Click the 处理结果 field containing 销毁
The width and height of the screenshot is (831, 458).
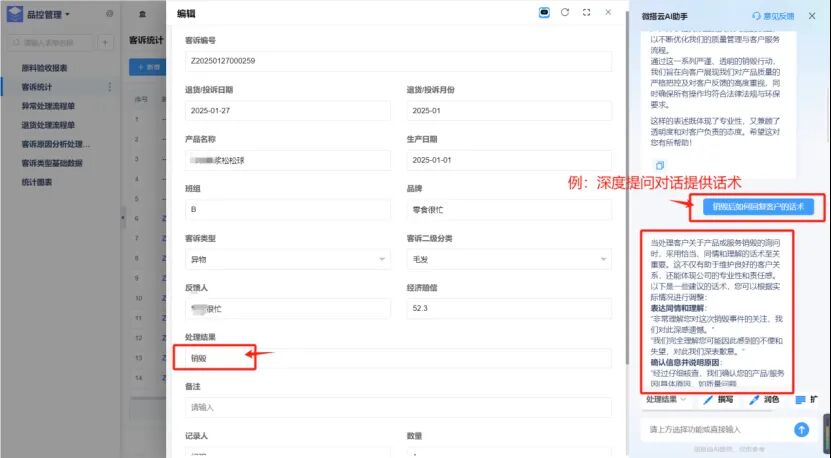(x=398, y=358)
